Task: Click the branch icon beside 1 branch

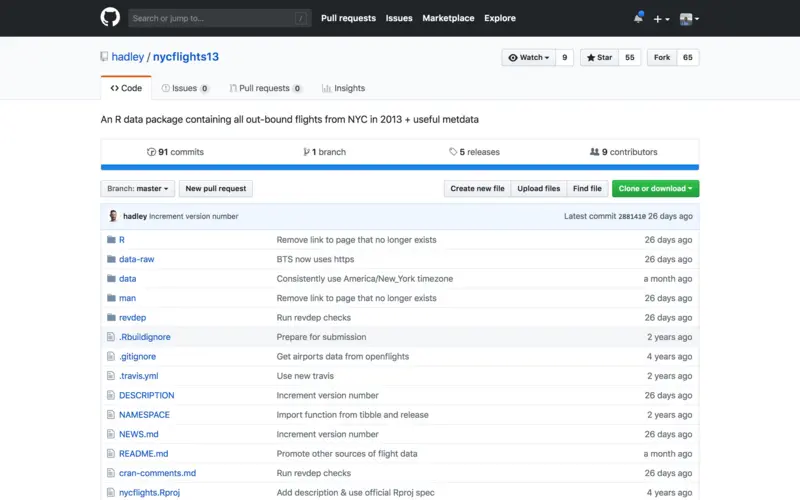Action: [x=306, y=152]
